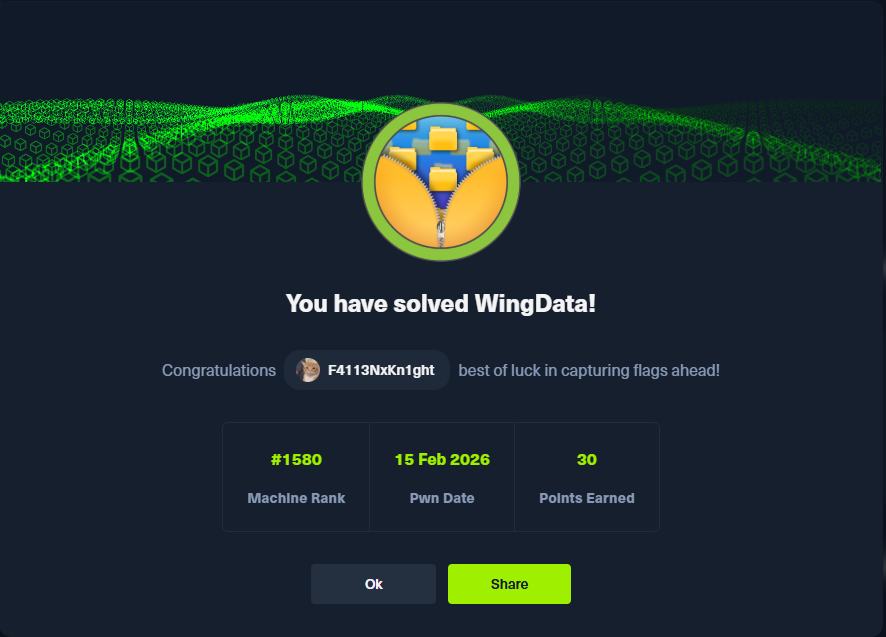The height and width of the screenshot is (637, 886).
Task: Click the left folder in WingData logo
Action: [402, 158]
